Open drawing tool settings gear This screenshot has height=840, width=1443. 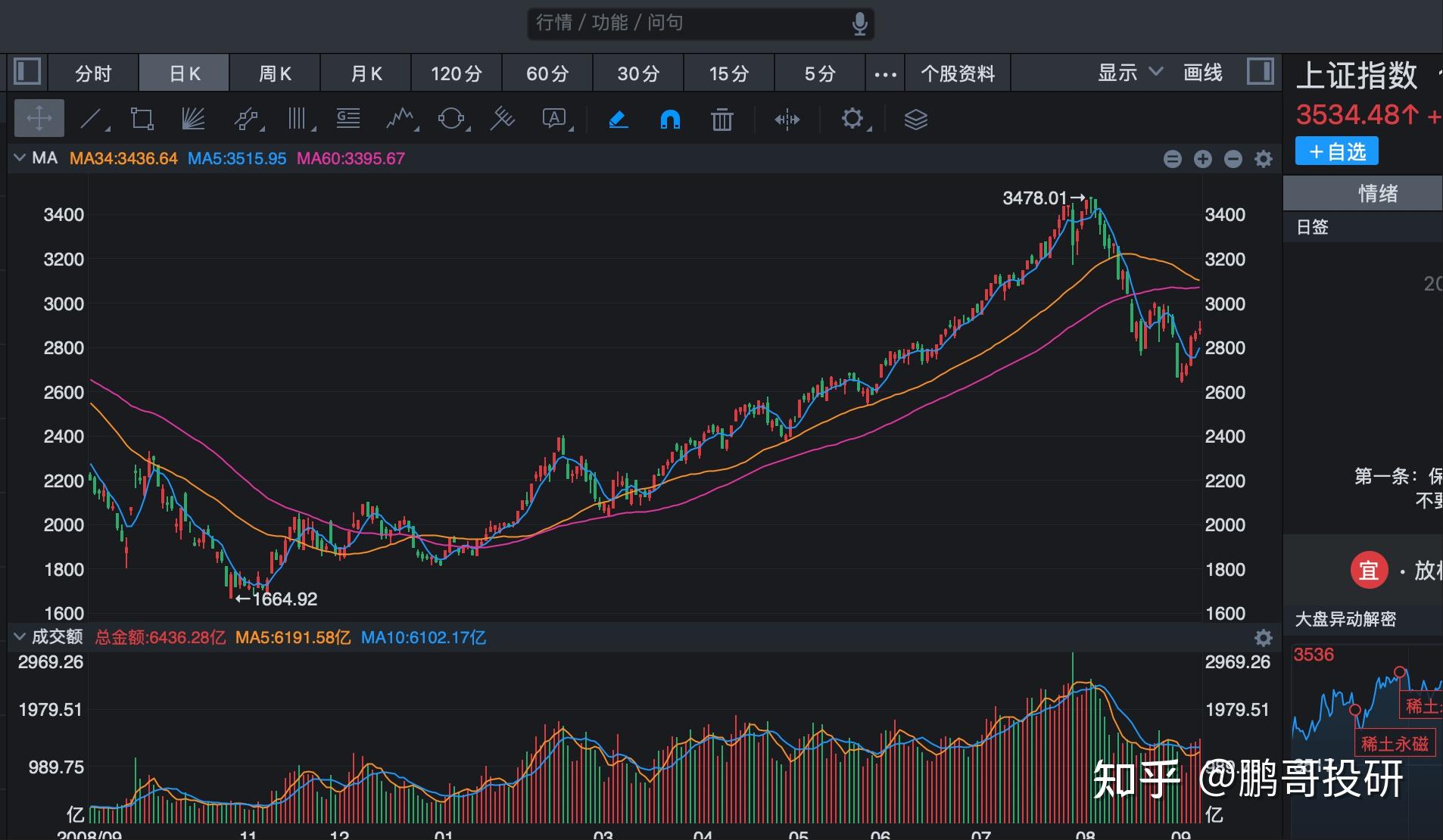tap(852, 119)
